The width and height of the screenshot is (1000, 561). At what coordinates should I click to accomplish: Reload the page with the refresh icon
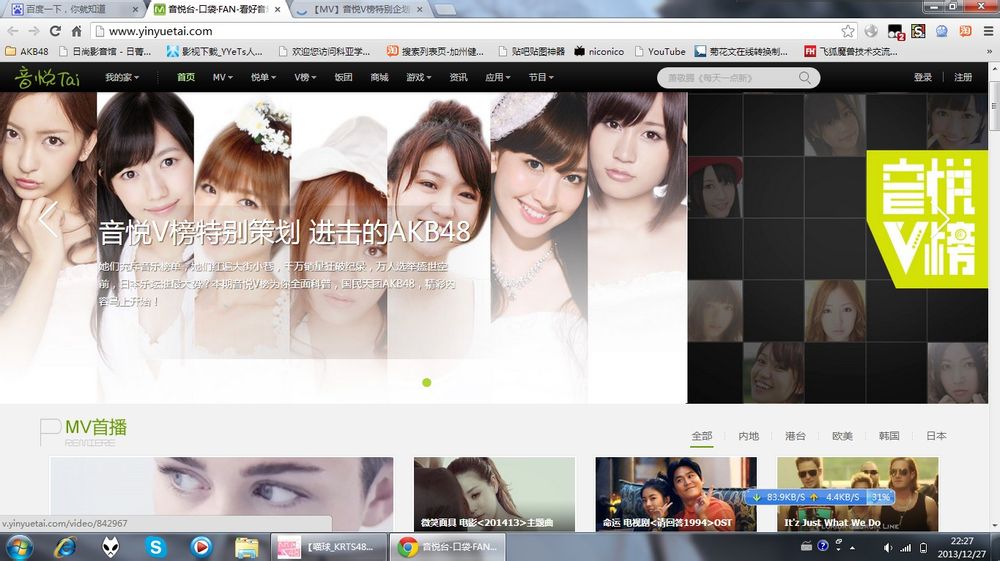click(55, 31)
